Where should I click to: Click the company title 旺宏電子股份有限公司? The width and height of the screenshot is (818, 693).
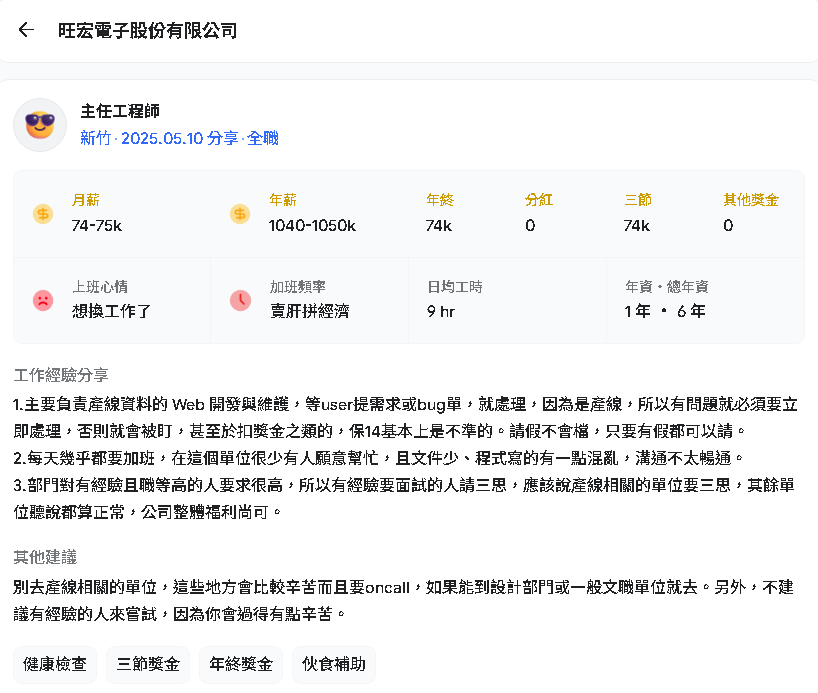point(148,31)
